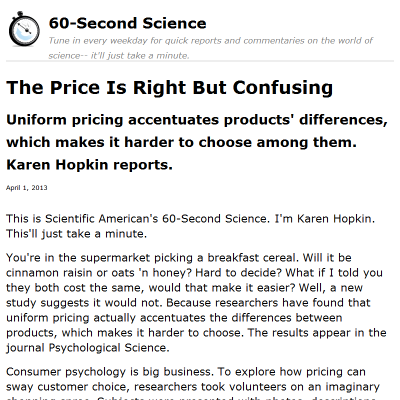The width and height of the screenshot is (400, 400).
Task: Click the sentence "This'll just take a minute."
Action: [76, 234]
